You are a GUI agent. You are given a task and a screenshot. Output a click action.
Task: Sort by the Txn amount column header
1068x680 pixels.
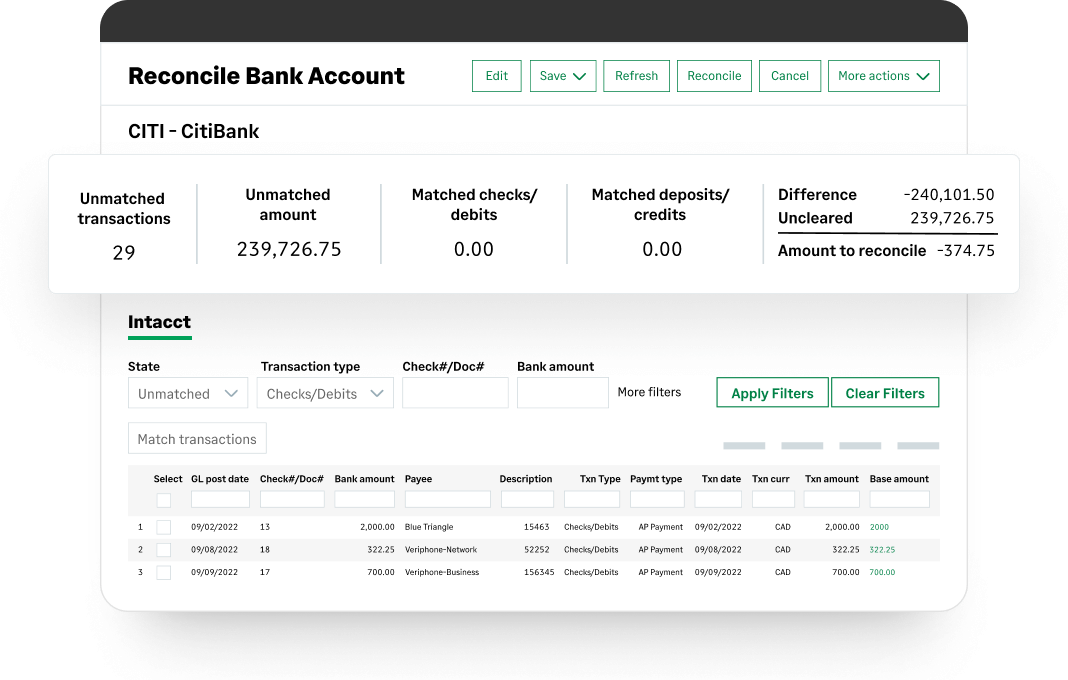pos(832,479)
